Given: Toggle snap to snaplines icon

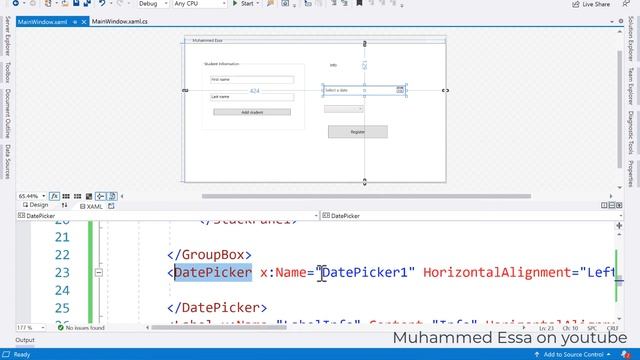Looking at the screenshot, I should pos(100,196).
